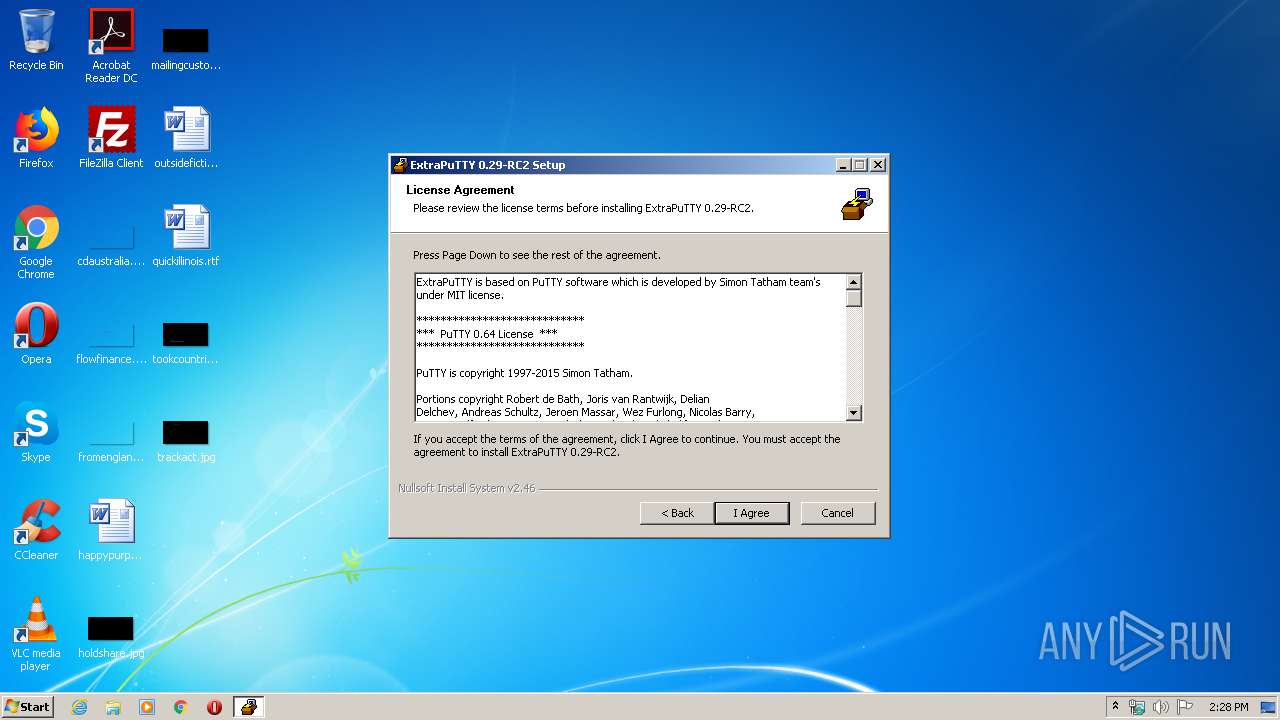
Task: Launch Acrobat Reader DC from desktop
Action: pyautogui.click(x=111, y=46)
